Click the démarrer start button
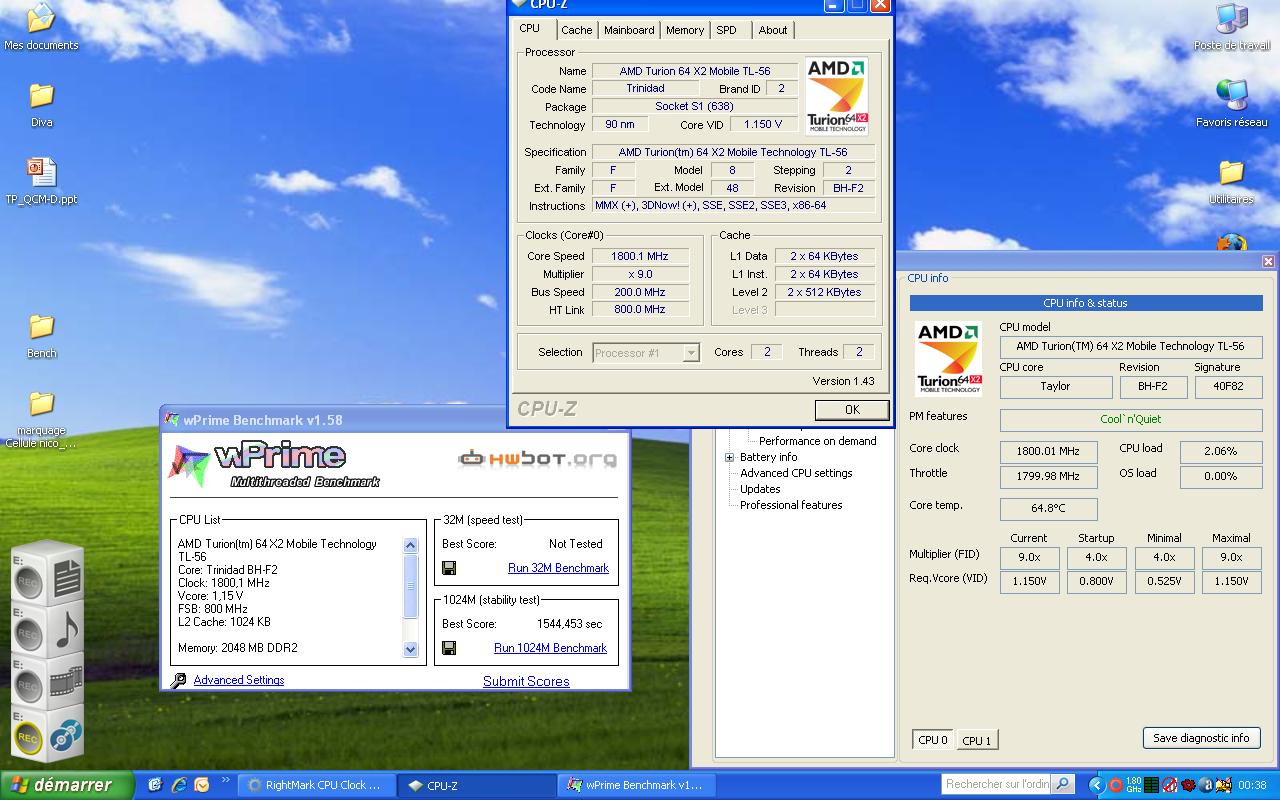1280x800 pixels. tap(66, 785)
